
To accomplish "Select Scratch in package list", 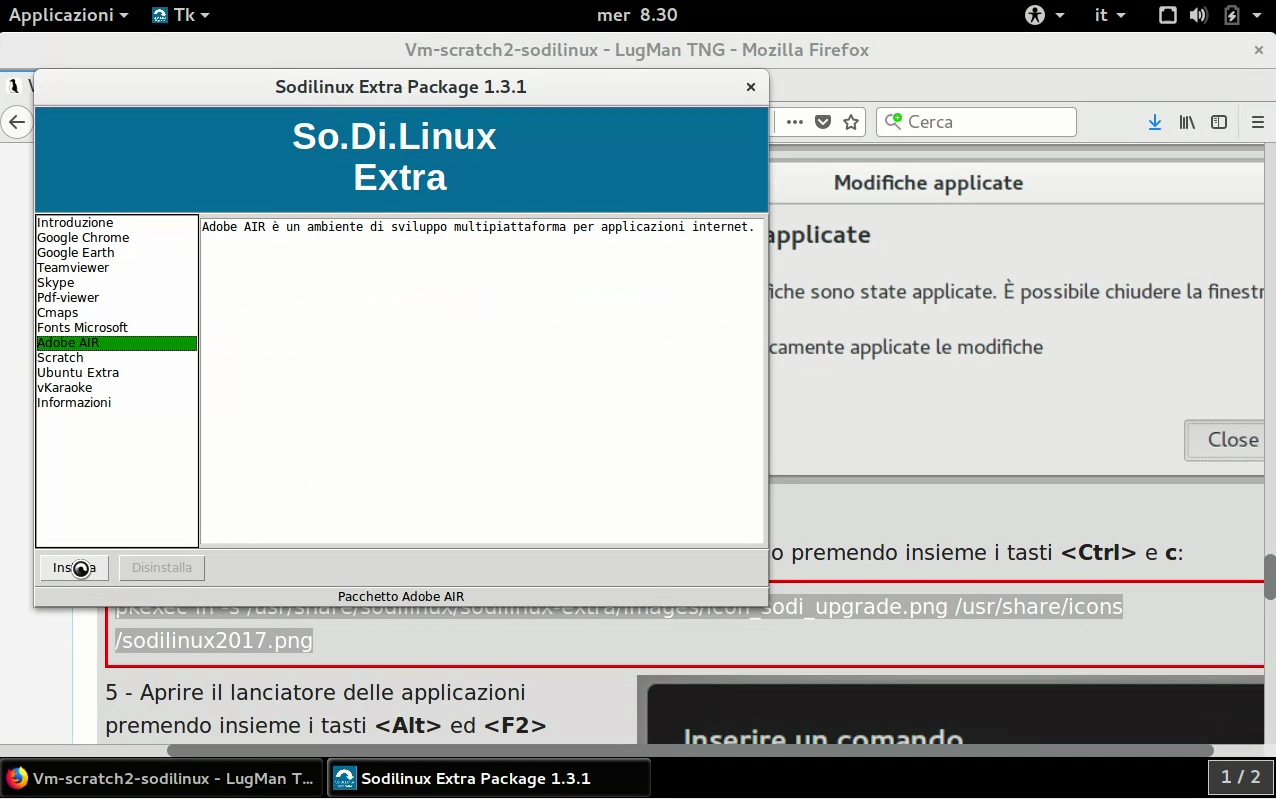I will click(x=60, y=358).
